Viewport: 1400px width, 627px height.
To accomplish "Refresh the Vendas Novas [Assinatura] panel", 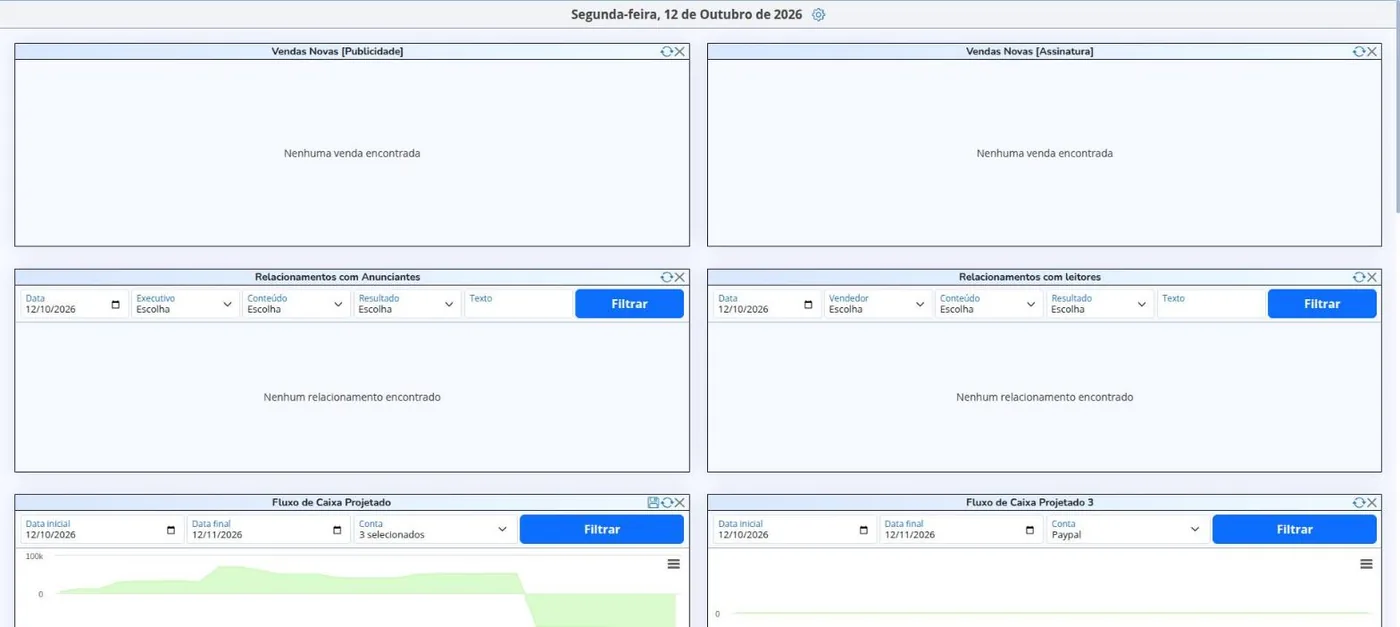I will 1359,51.
